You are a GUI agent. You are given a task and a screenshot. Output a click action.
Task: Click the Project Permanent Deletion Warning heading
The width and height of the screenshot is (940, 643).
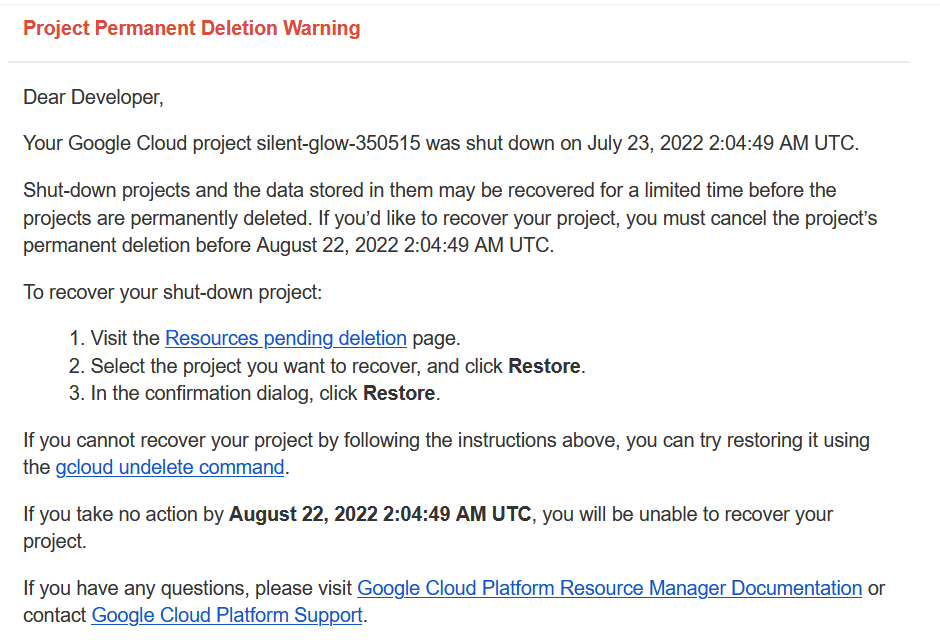point(192,28)
